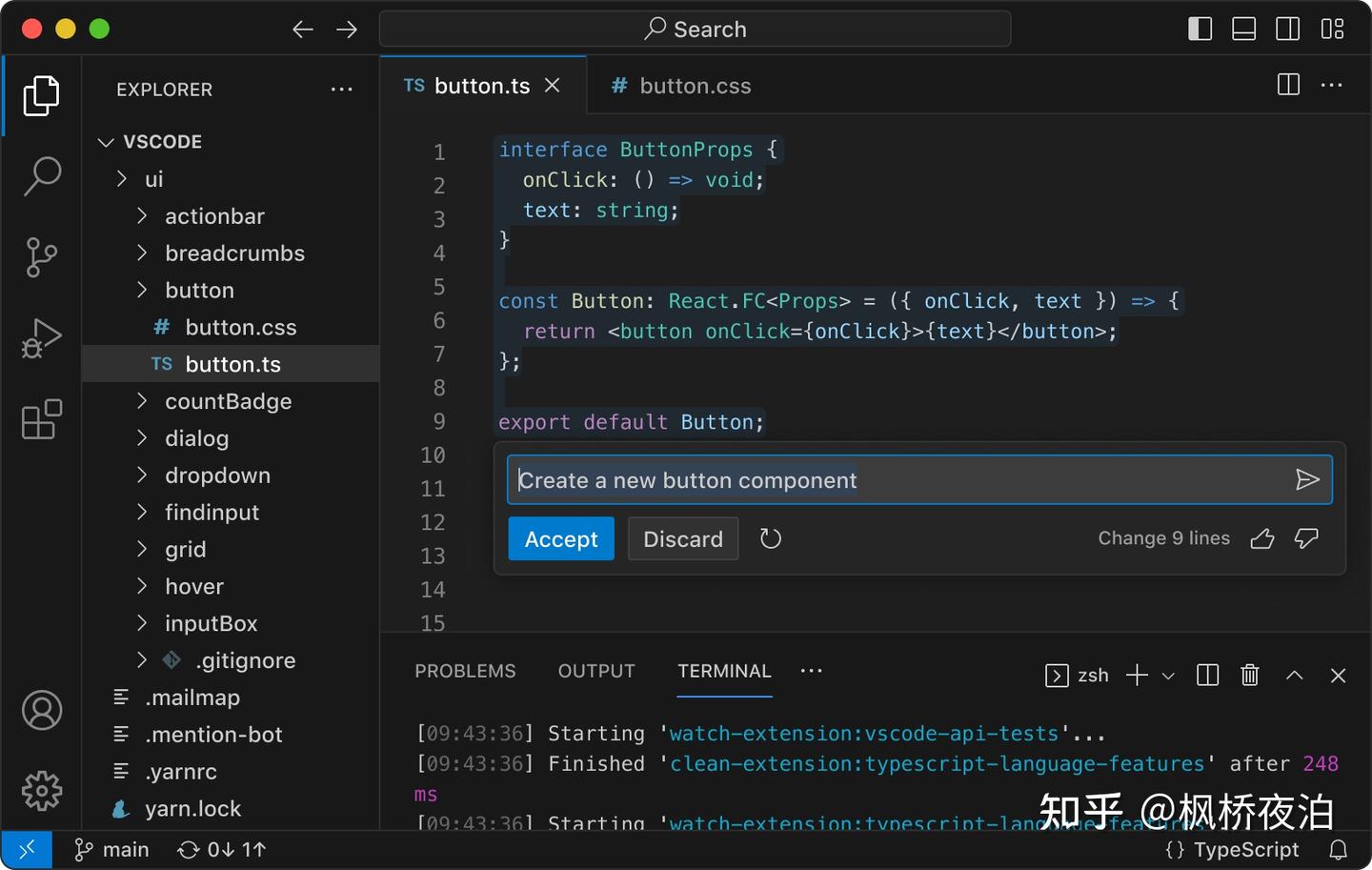Open the terminal launch profile dropdown
The width and height of the screenshot is (1372, 870).
[1168, 677]
